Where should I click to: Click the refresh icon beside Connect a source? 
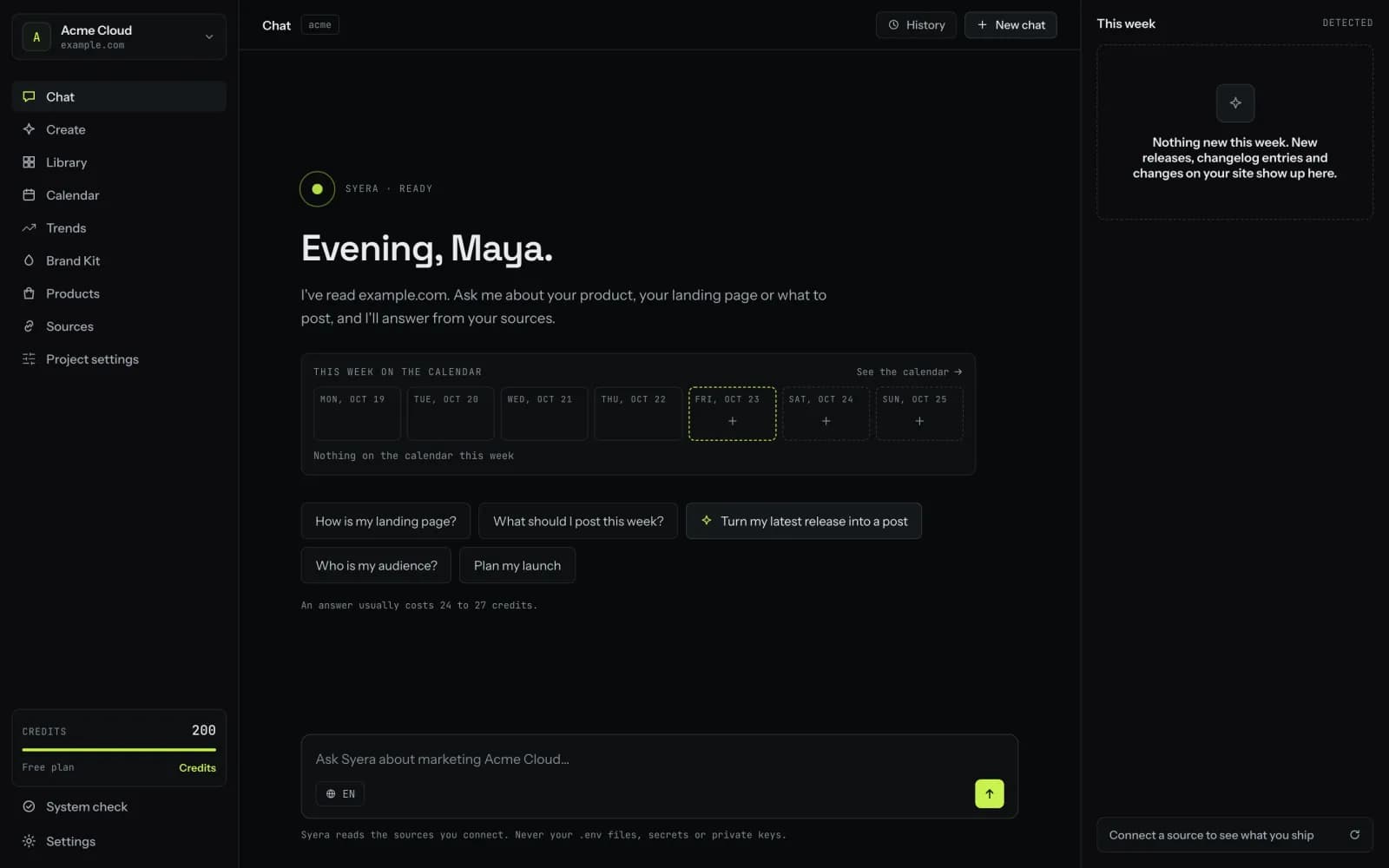[1354, 835]
